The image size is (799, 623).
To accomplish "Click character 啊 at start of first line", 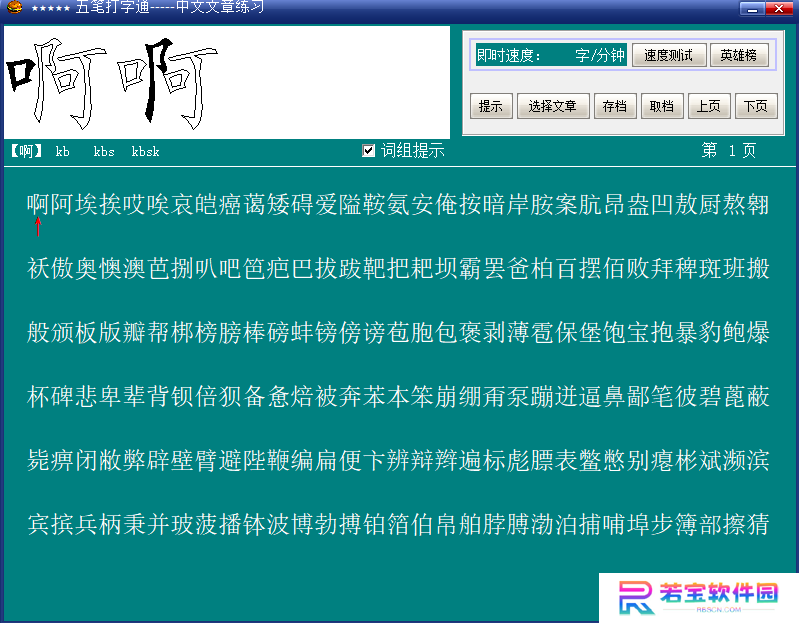I will tap(39, 204).
